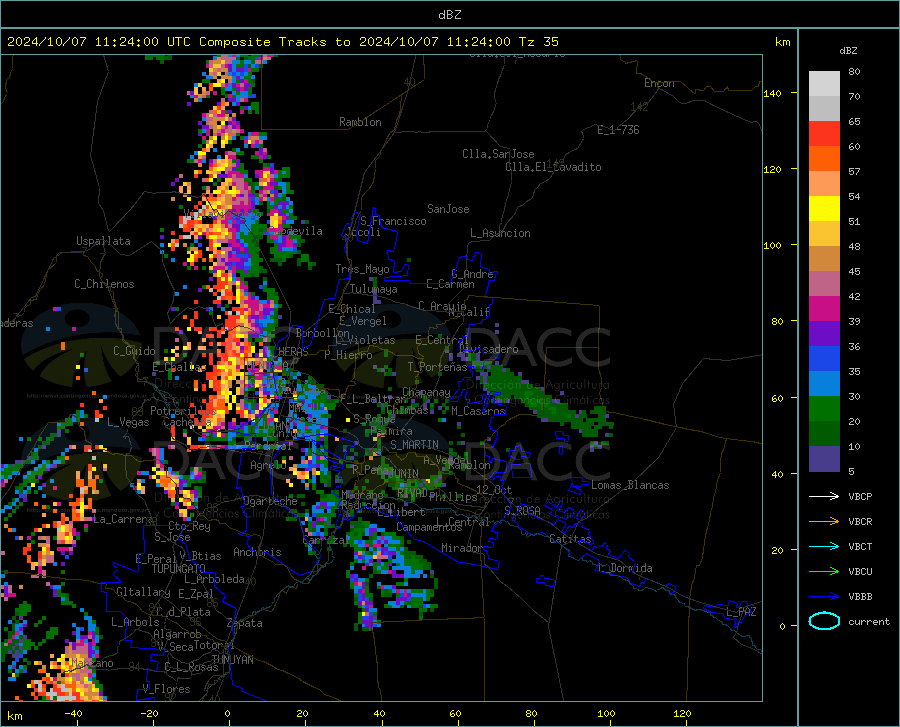Image resolution: width=900 pixels, height=727 pixels.
Task: Click the Tulumaya map label
Action: click(374, 289)
